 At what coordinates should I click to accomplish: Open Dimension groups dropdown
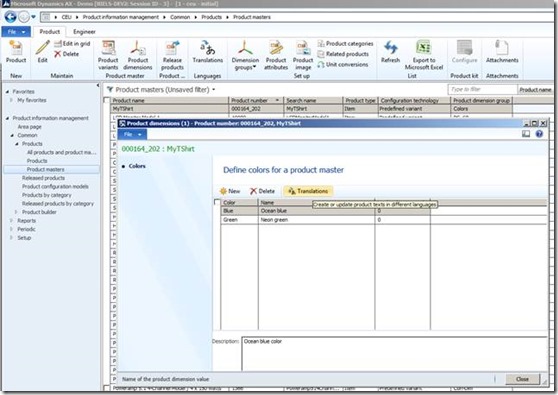pos(245,55)
